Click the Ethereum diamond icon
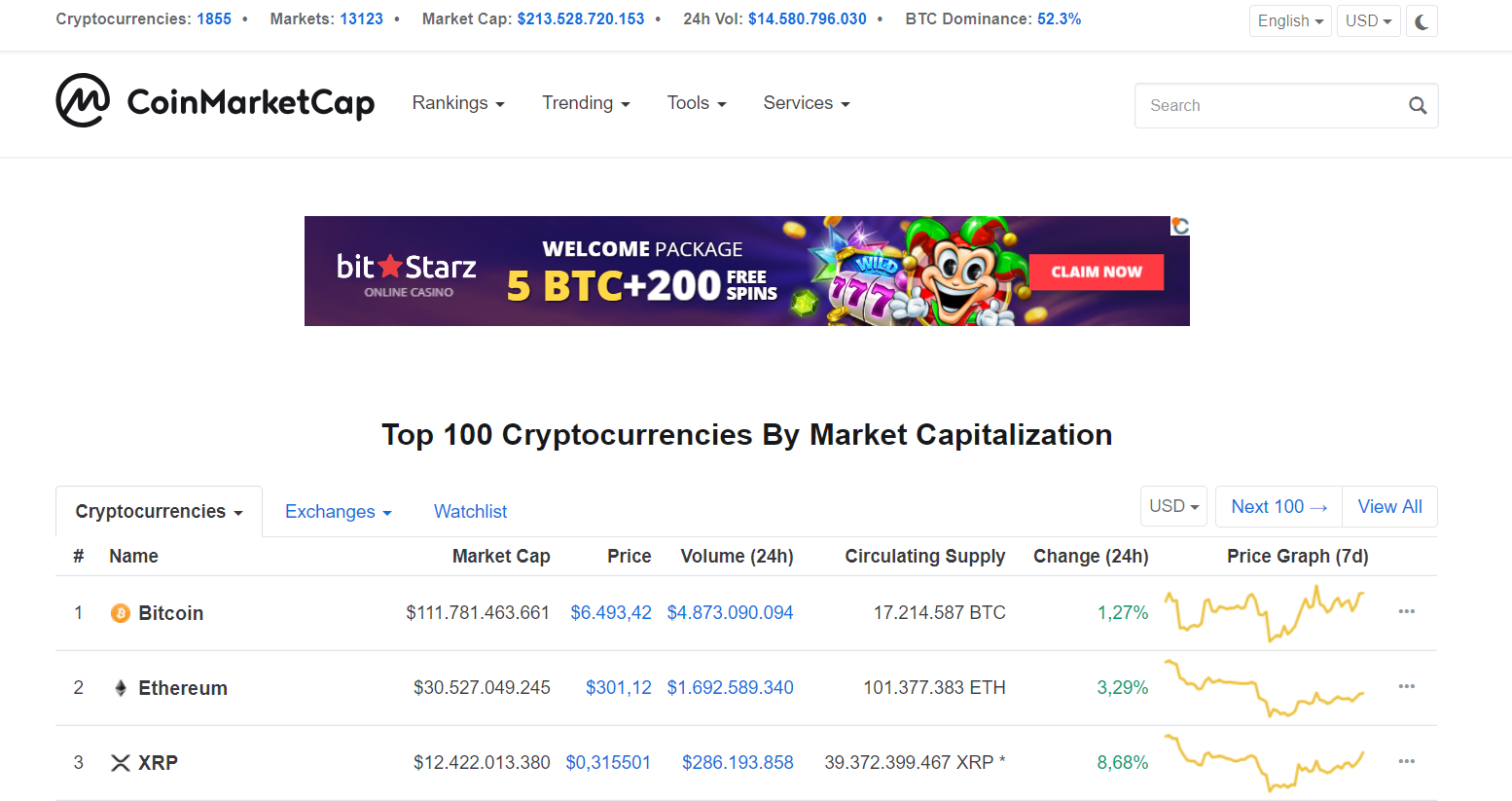The width and height of the screenshot is (1512, 801). pyautogui.click(x=121, y=688)
